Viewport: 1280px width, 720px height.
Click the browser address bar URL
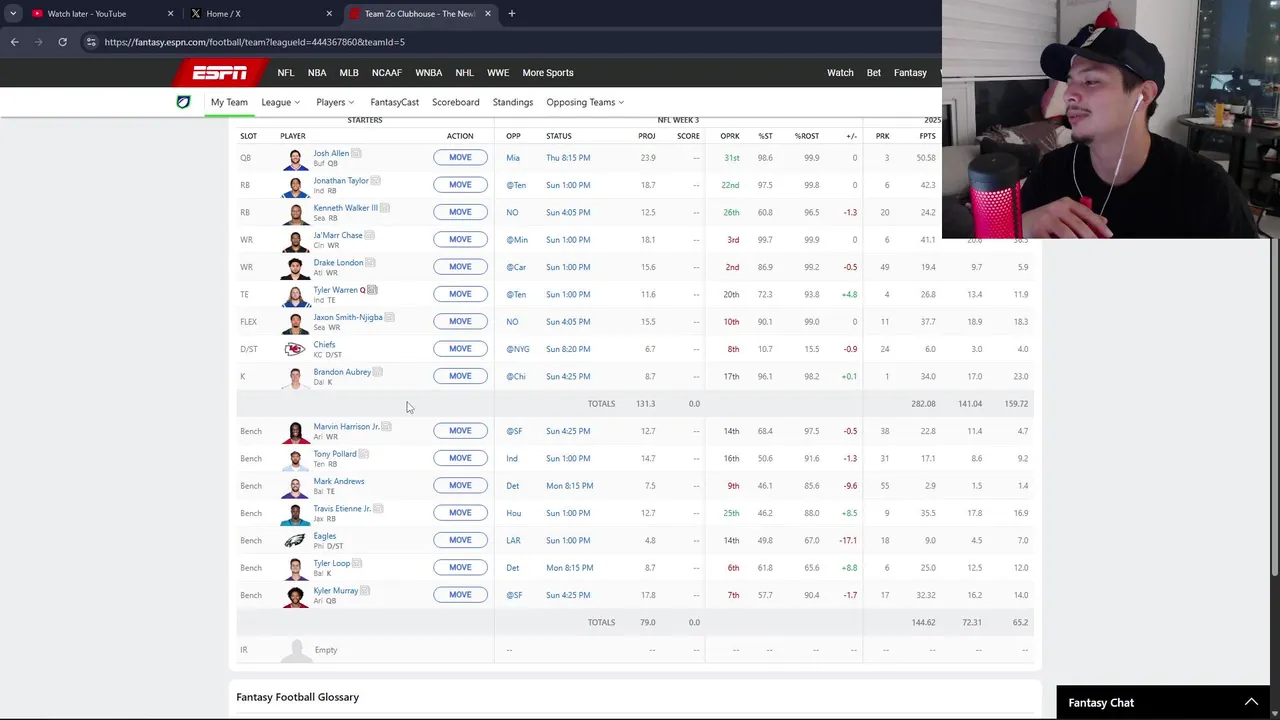(254, 42)
